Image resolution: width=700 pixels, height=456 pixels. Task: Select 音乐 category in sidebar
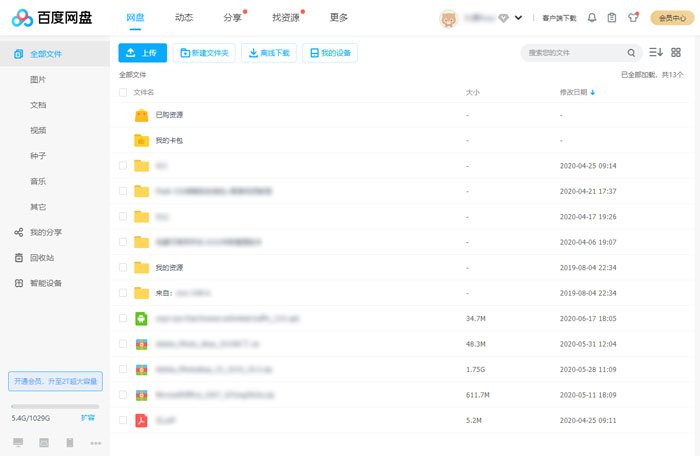tap(38, 181)
